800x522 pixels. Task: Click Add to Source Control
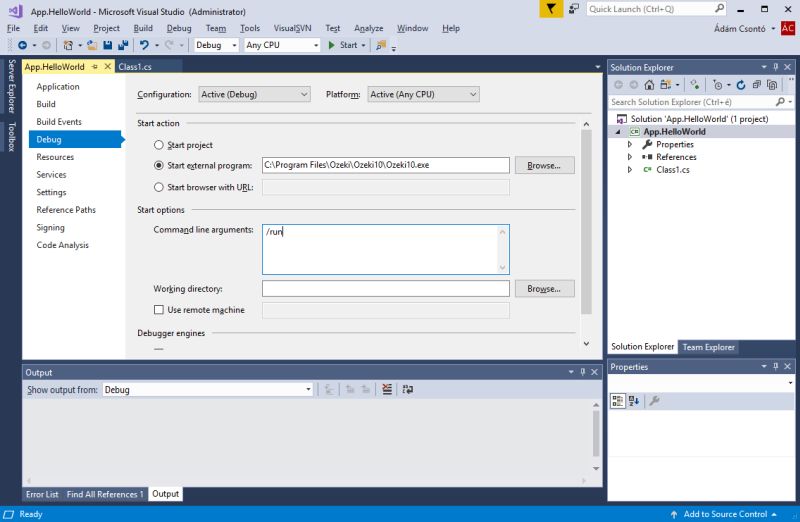(x=724, y=514)
